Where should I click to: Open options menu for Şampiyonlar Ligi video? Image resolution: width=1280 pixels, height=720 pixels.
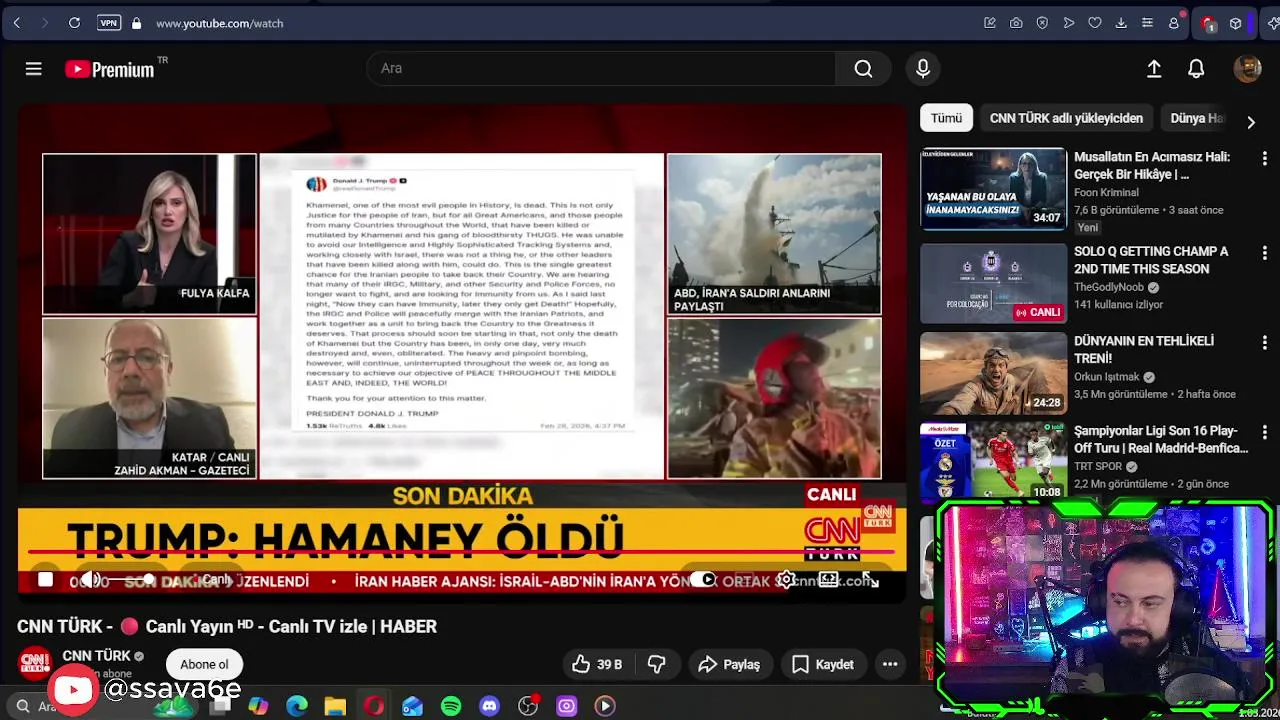coord(1264,432)
